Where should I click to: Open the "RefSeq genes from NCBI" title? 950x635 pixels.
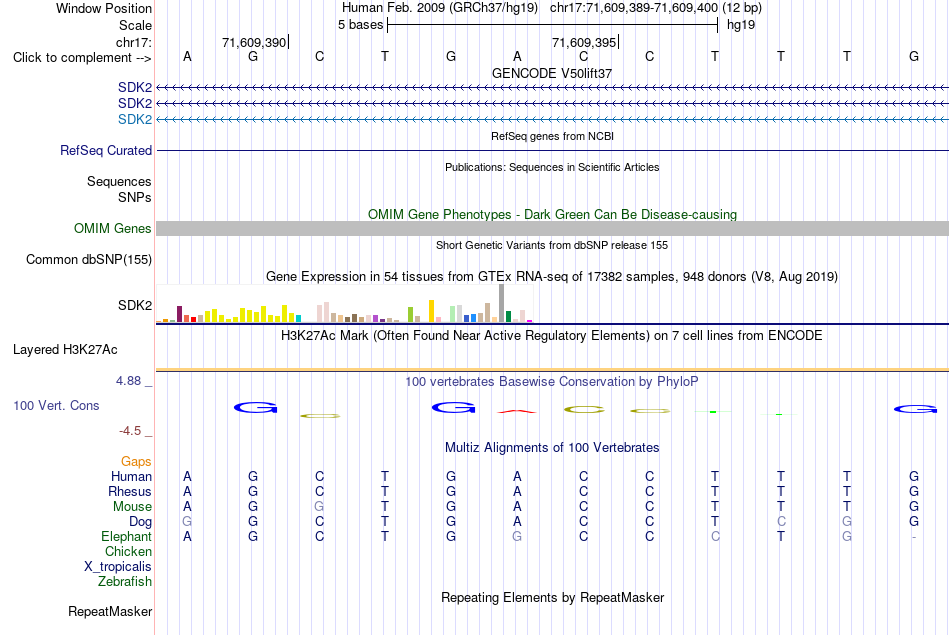pyautogui.click(x=552, y=136)
